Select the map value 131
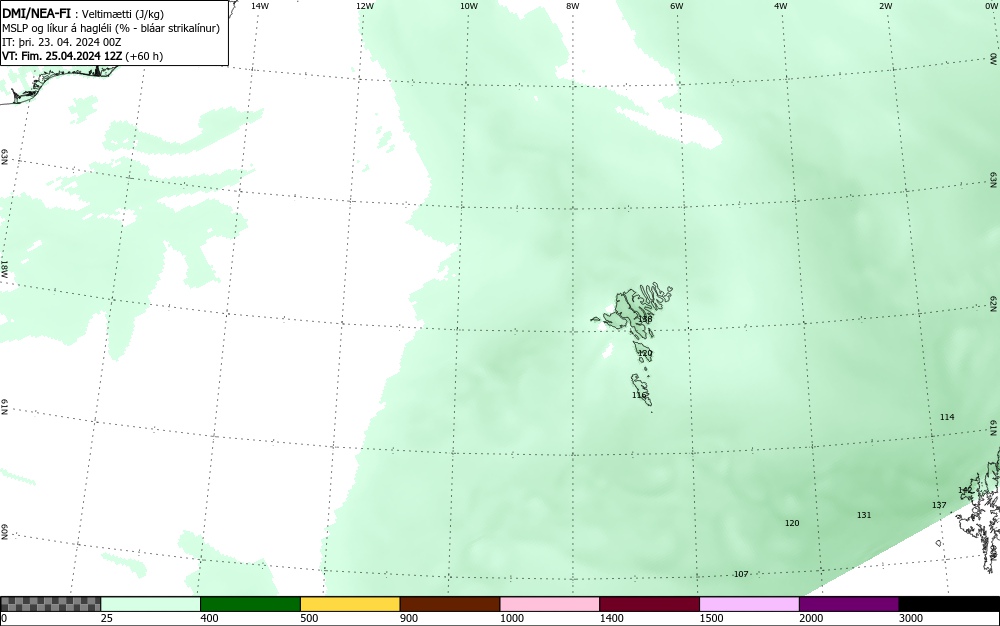Screen dimensions: 1000x626 click(x=864, y=515)
